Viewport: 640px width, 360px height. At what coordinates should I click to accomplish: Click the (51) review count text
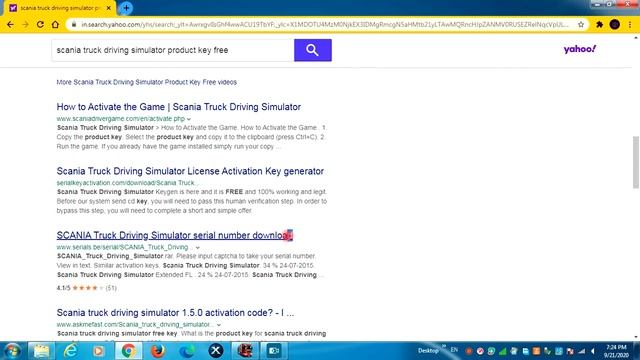[111, 288]
